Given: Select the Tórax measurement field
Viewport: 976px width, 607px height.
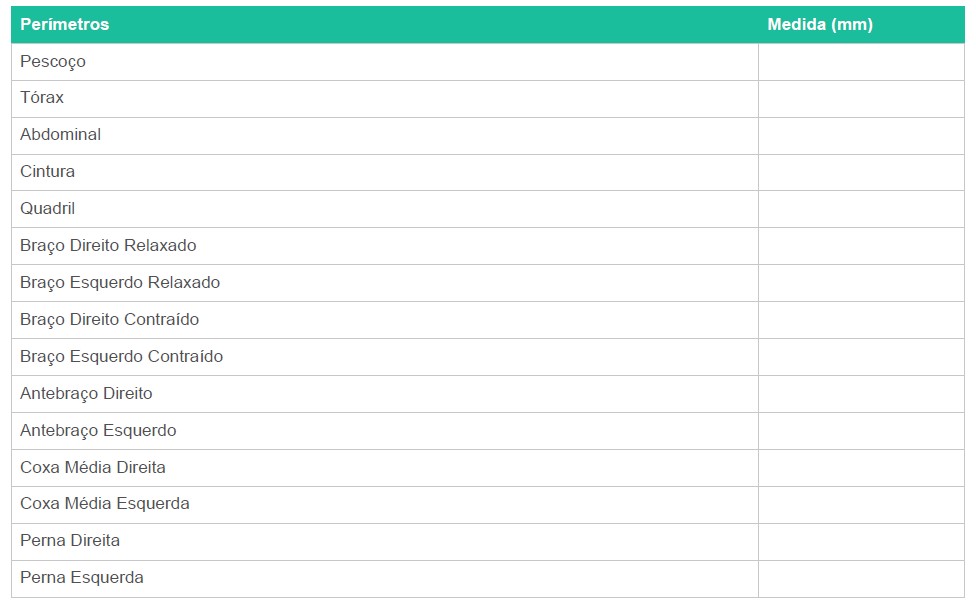Looking at the screenshot, I should (861, 99).
